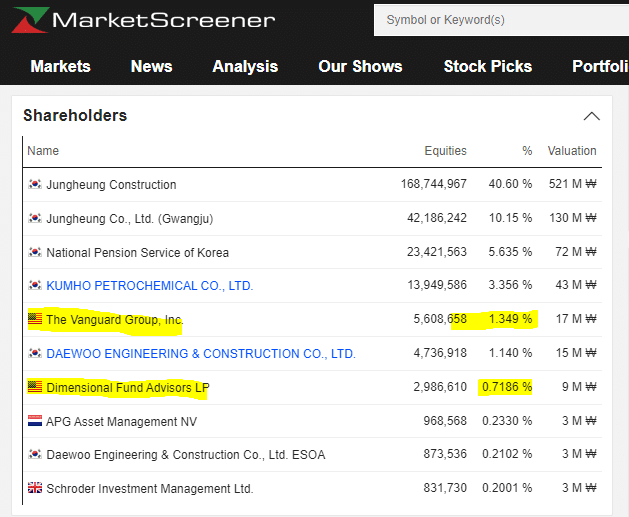Click the Korean flag beside National Pension Service

click(35, 252)
